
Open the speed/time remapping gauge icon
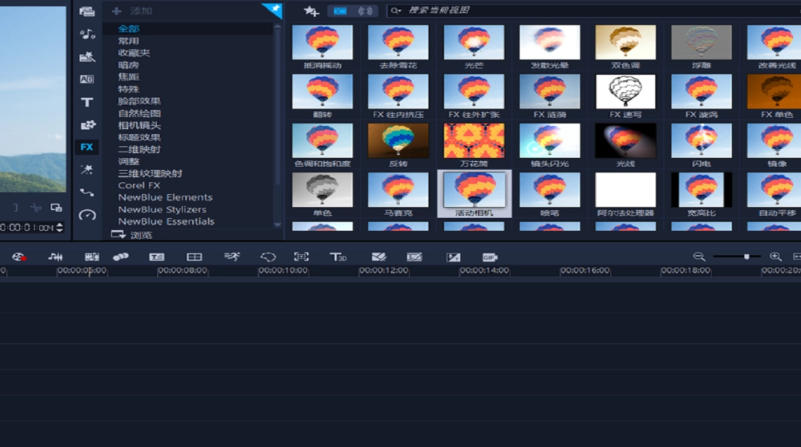click(87, 215)
